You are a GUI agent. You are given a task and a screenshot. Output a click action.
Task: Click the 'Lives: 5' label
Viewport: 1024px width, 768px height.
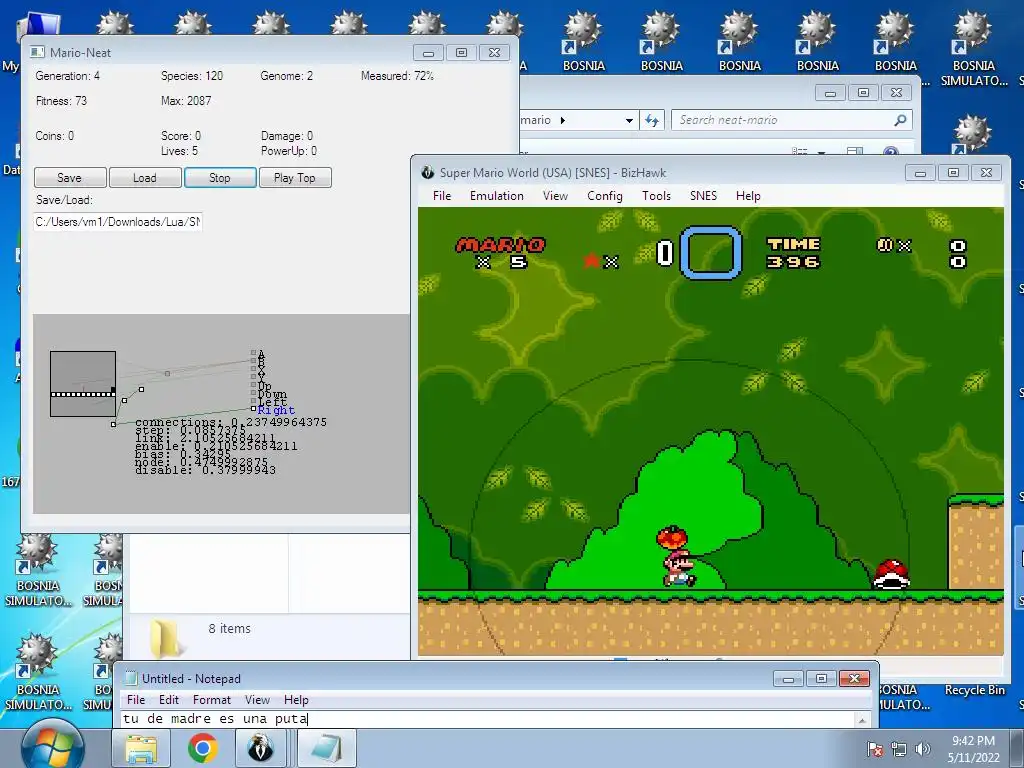(180, 151)
